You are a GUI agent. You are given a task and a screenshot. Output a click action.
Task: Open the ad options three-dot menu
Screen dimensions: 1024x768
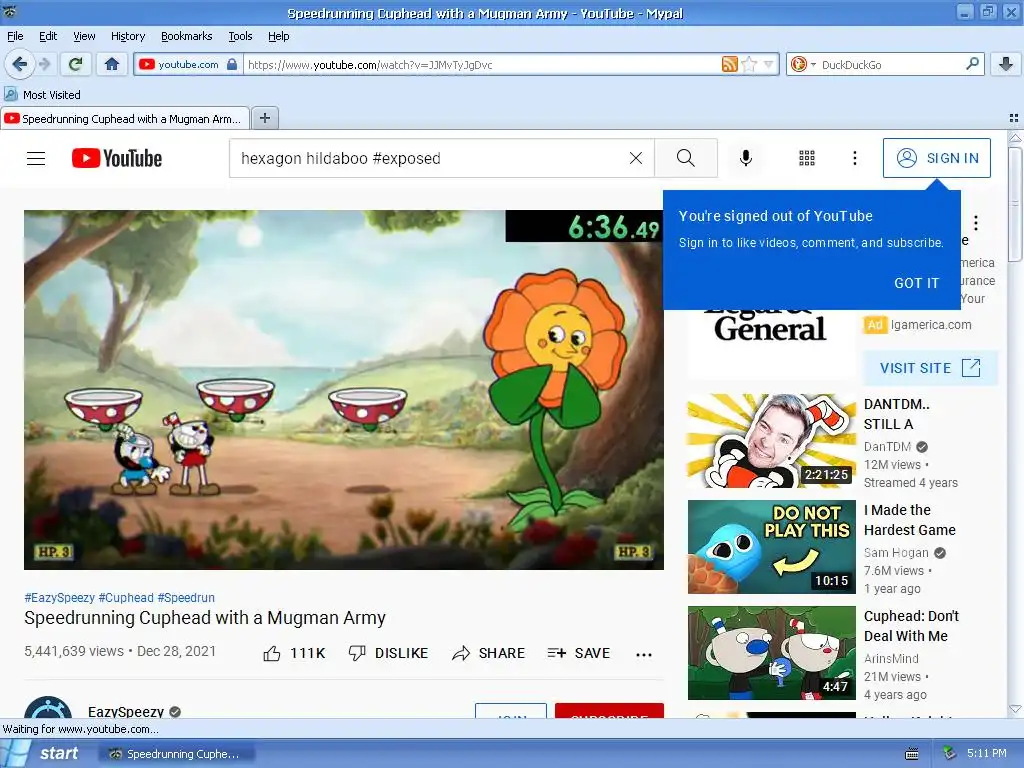[976, 223]
